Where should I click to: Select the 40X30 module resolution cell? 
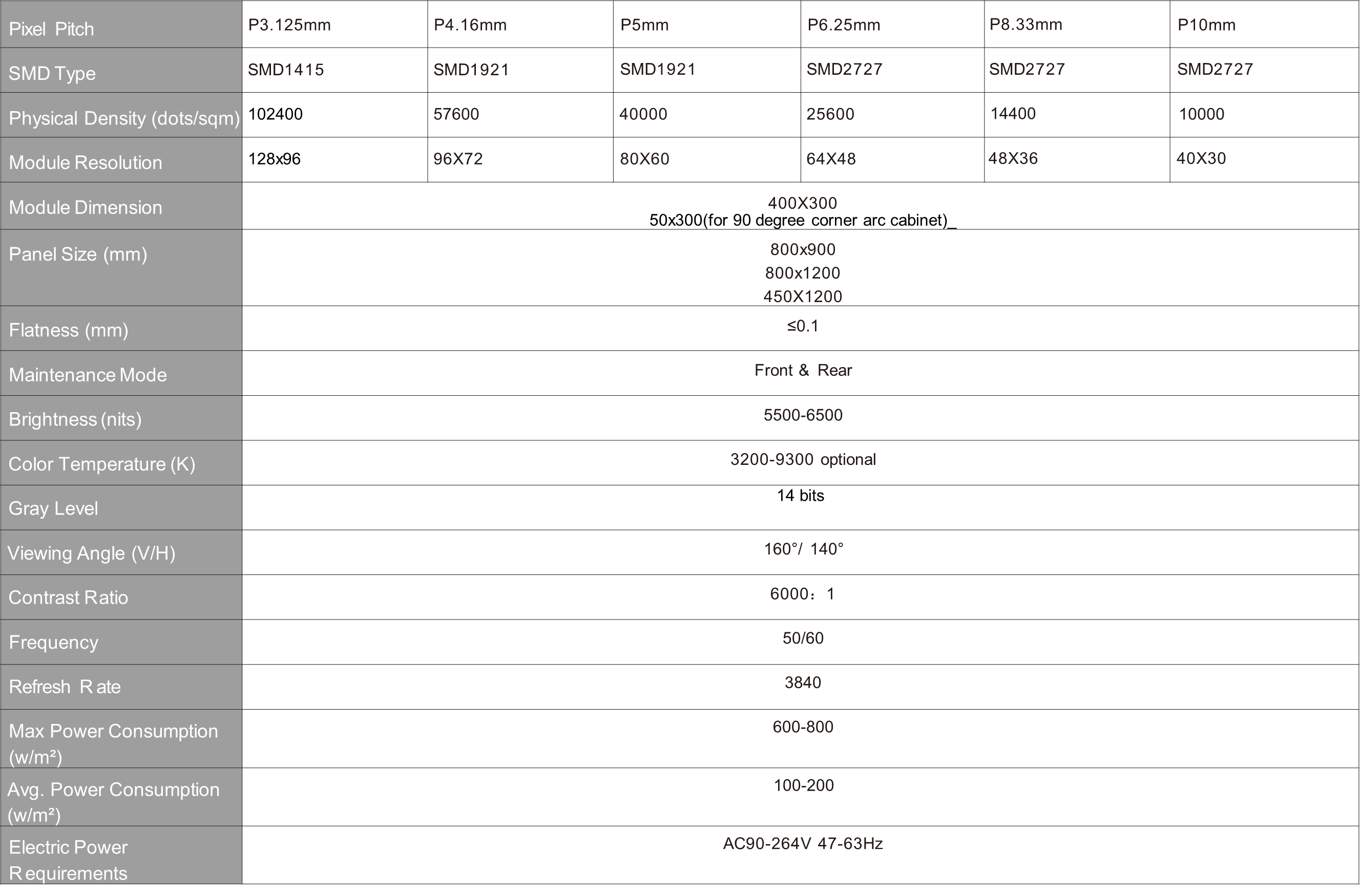[1201, 158]
